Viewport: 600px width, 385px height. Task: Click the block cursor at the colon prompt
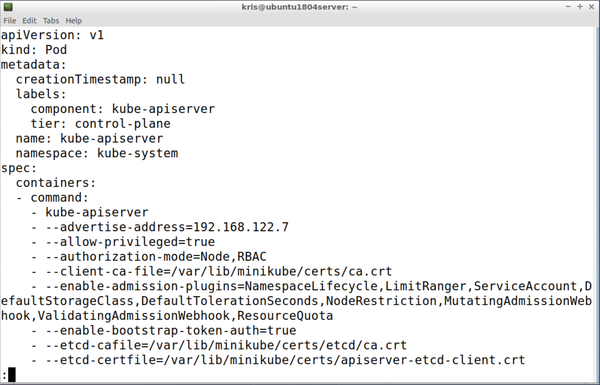[12, 375]
